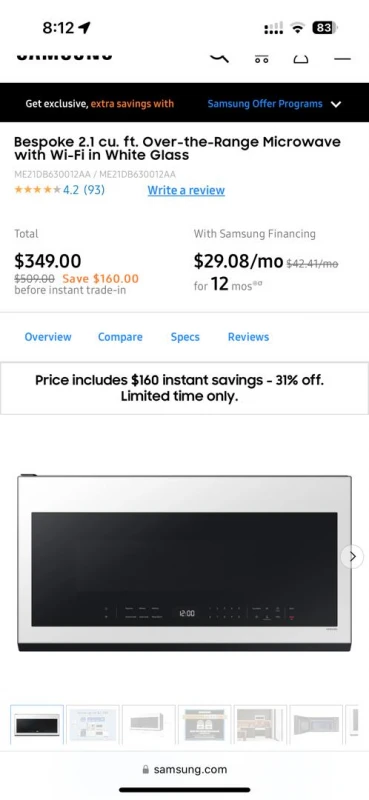Tap the location arrow in status bar
This screenshot has width=369, height=800.
(84, 28)
